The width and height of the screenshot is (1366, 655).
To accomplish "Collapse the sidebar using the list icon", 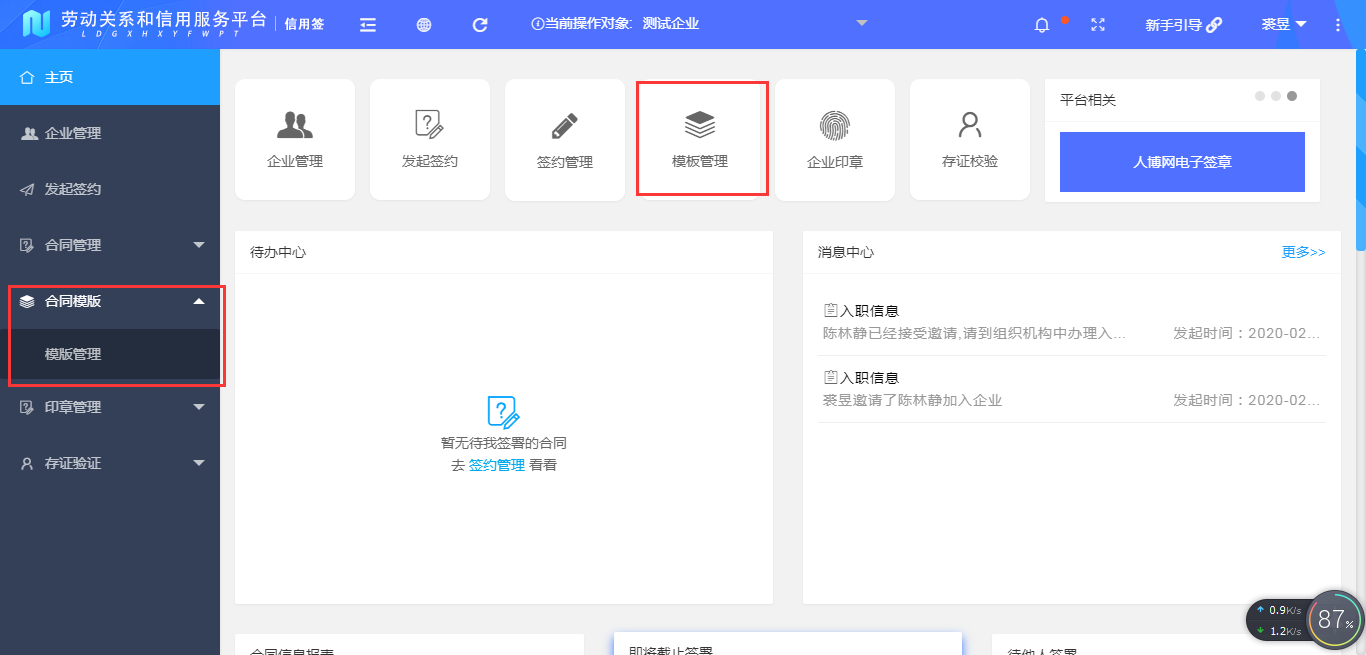I will point(367,24).
